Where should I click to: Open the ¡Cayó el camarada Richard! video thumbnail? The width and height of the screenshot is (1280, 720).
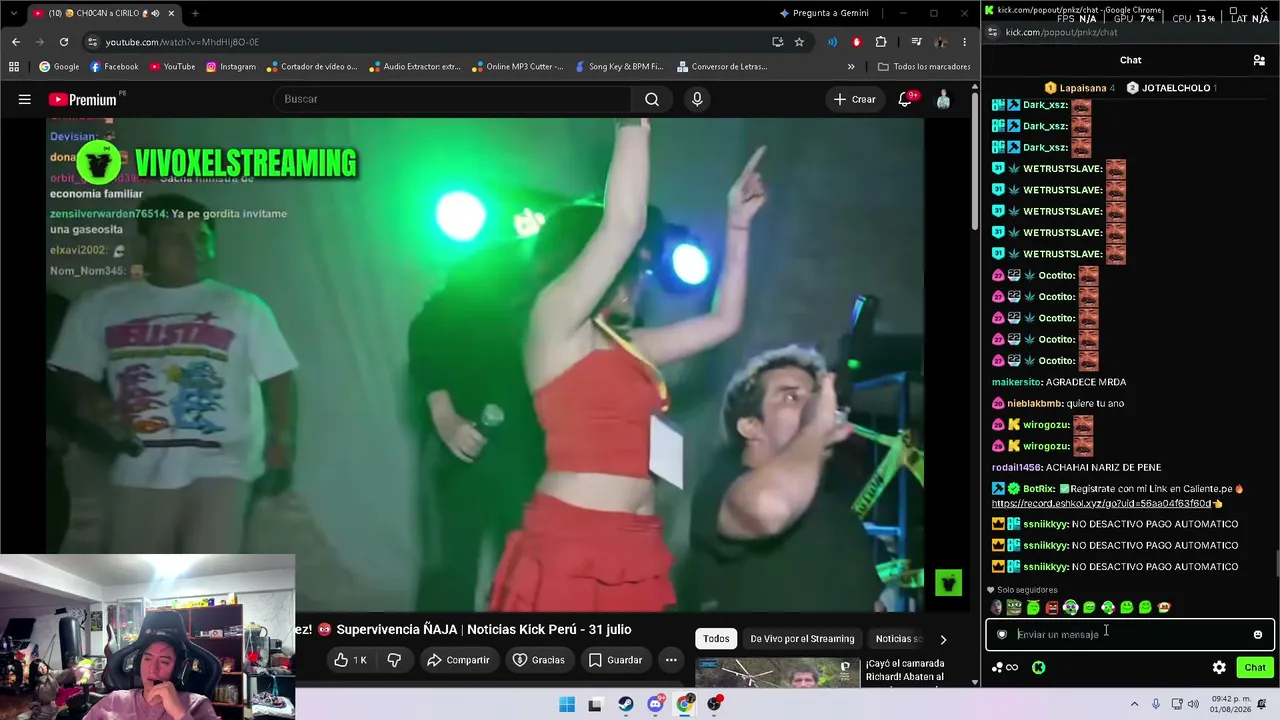click(777, 673)
